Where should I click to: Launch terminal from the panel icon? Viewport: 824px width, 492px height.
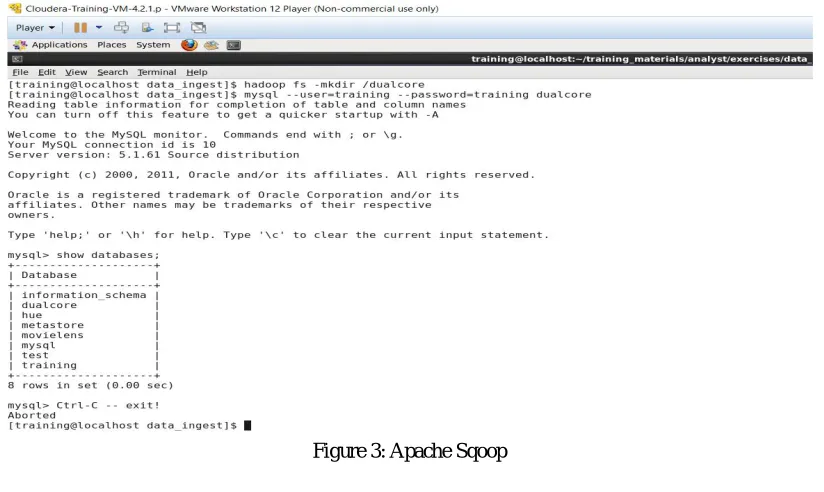coord(234,45)
